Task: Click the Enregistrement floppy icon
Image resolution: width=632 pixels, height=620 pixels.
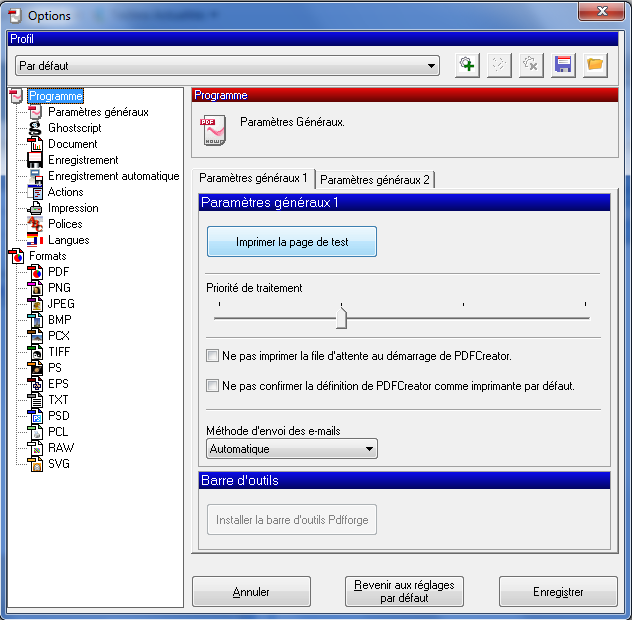Action: 35,160
